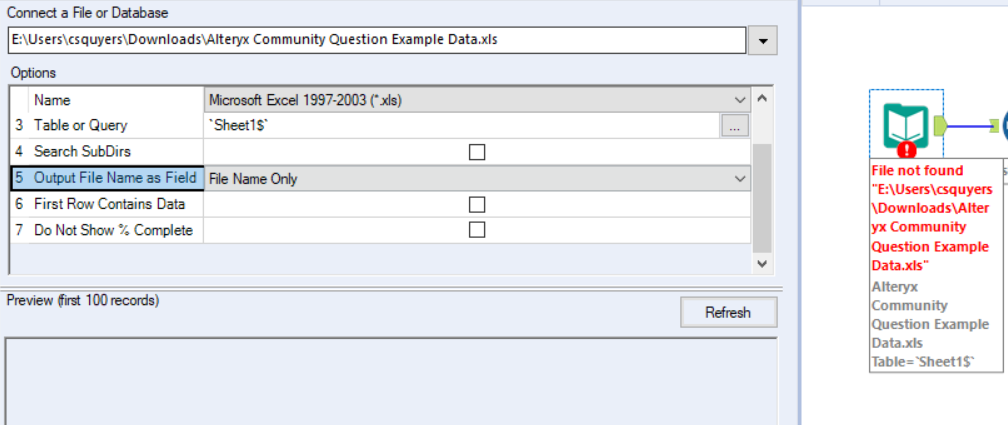The width and height of the screenshot is (1008, 425).
Task: Open the File Name Only dropdown
Action: tap(740, 178)
